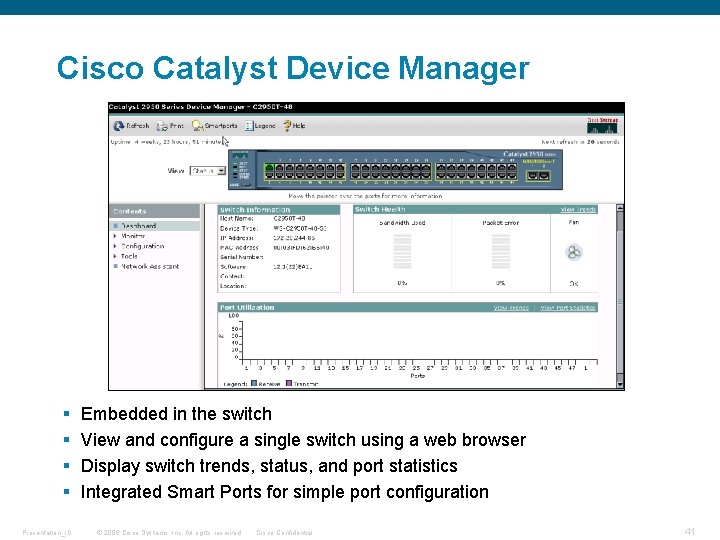Open the Legend toolbar icon
Screen dimensions: 720x540
[249, 126]
